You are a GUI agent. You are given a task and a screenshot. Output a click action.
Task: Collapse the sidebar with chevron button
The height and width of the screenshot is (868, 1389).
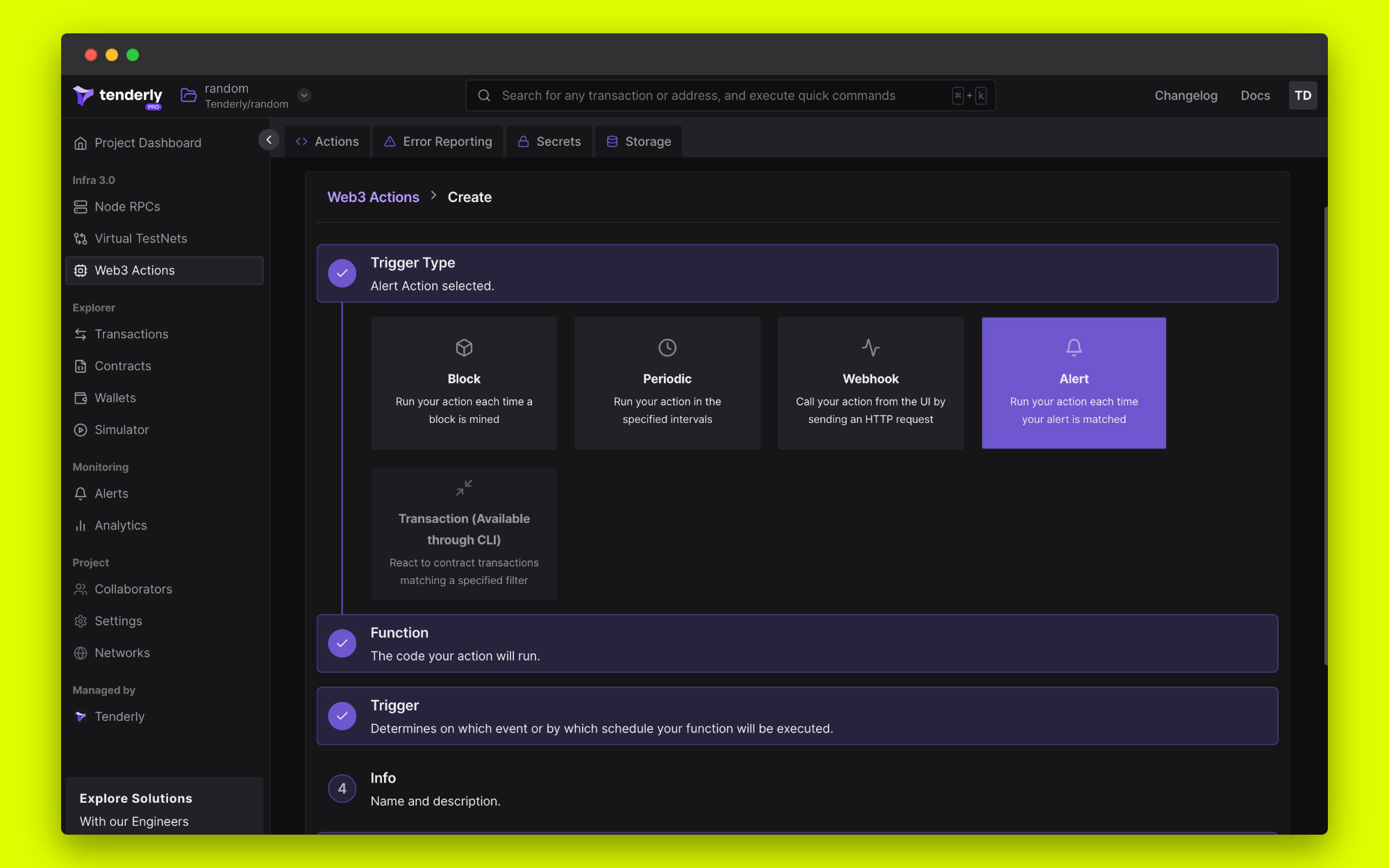tap(269, 140)
